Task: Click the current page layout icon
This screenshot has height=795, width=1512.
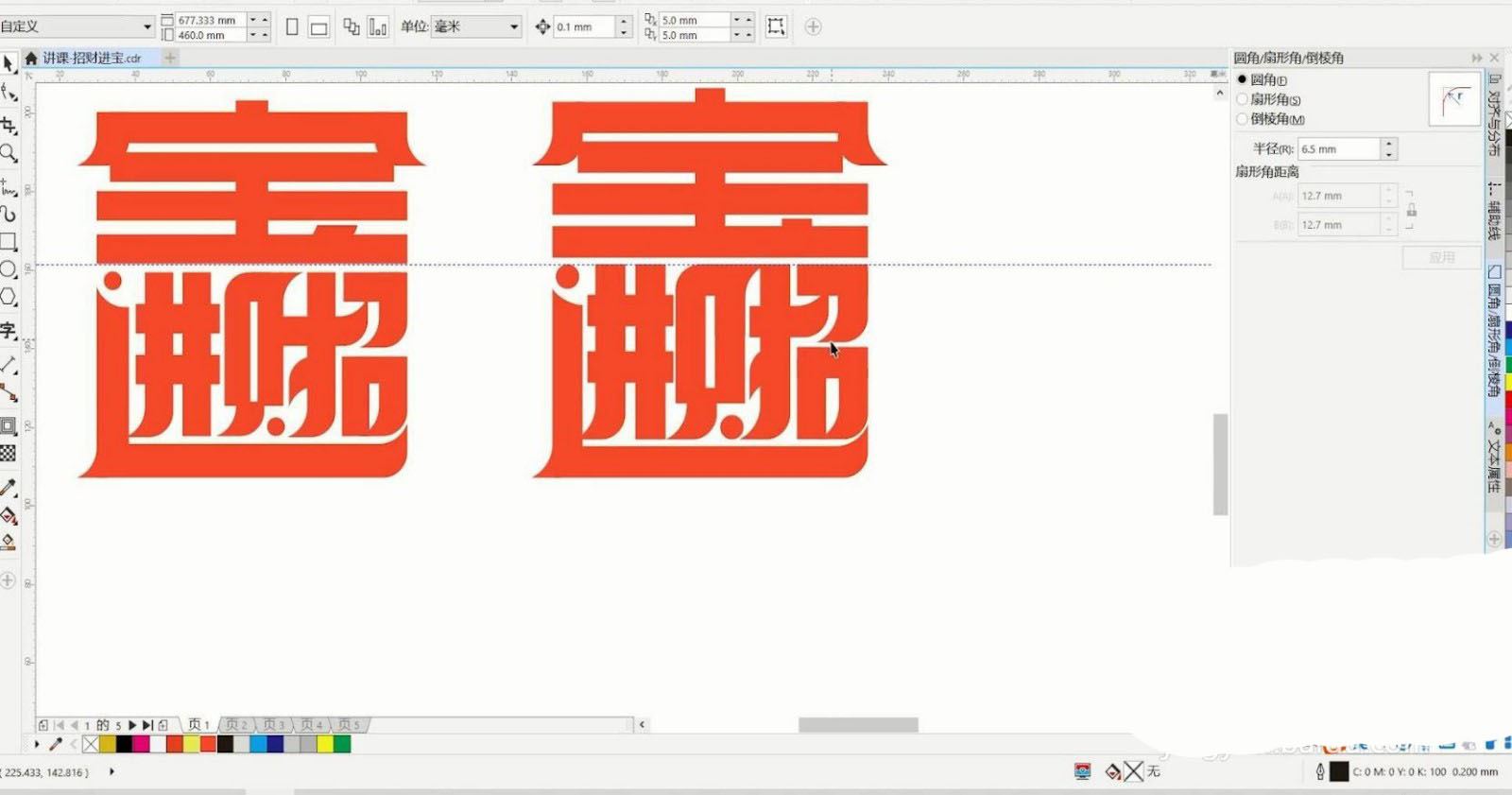Action: pos(378,26)
